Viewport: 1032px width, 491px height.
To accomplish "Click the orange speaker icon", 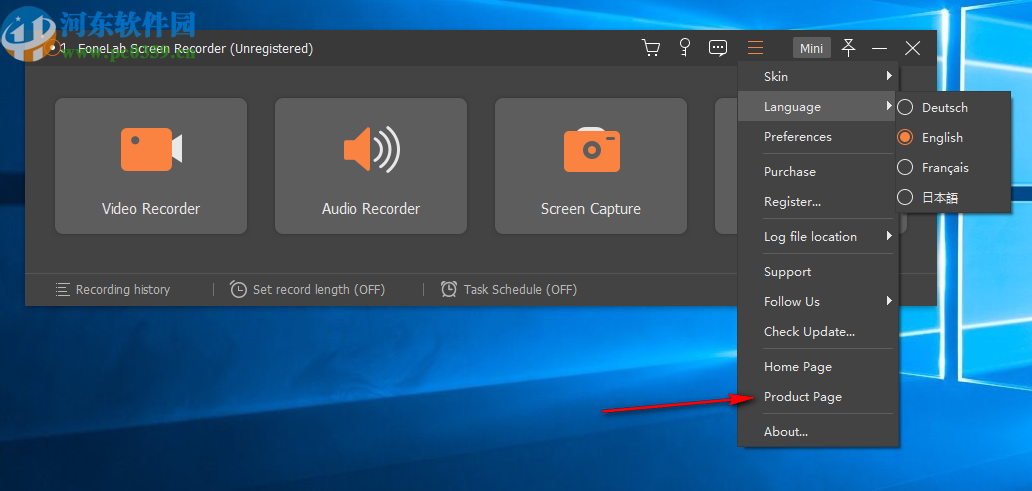I will pos(371,149).
